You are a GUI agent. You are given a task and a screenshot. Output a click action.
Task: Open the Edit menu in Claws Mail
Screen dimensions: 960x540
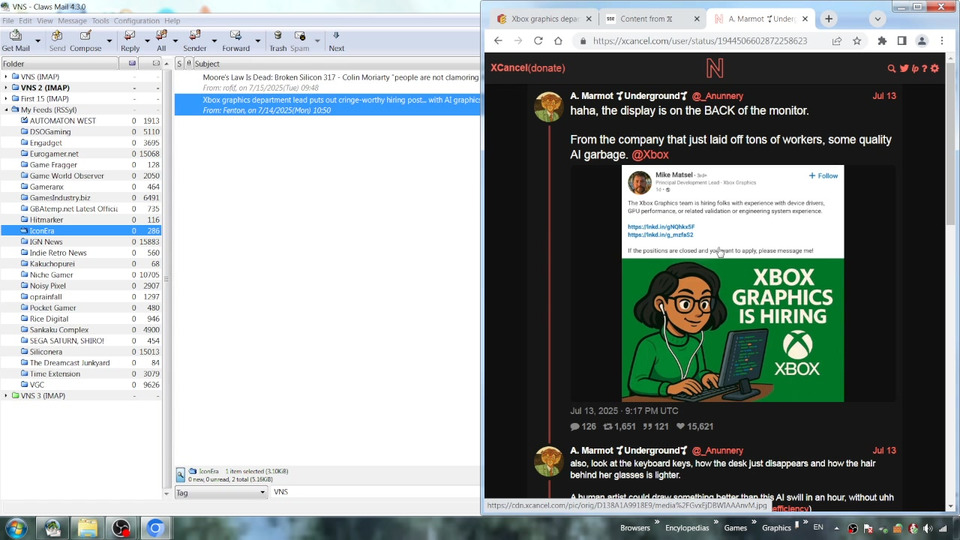(25, 21)
